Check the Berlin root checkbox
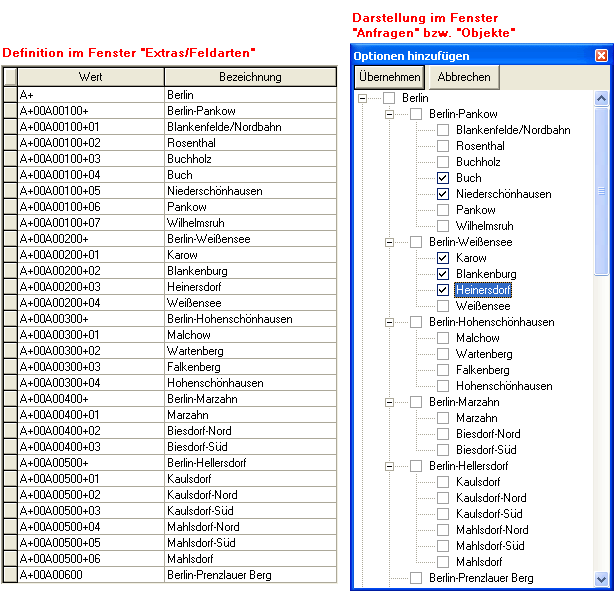The image size is (614, 591). pyautogui.click(x=389, y=98)
